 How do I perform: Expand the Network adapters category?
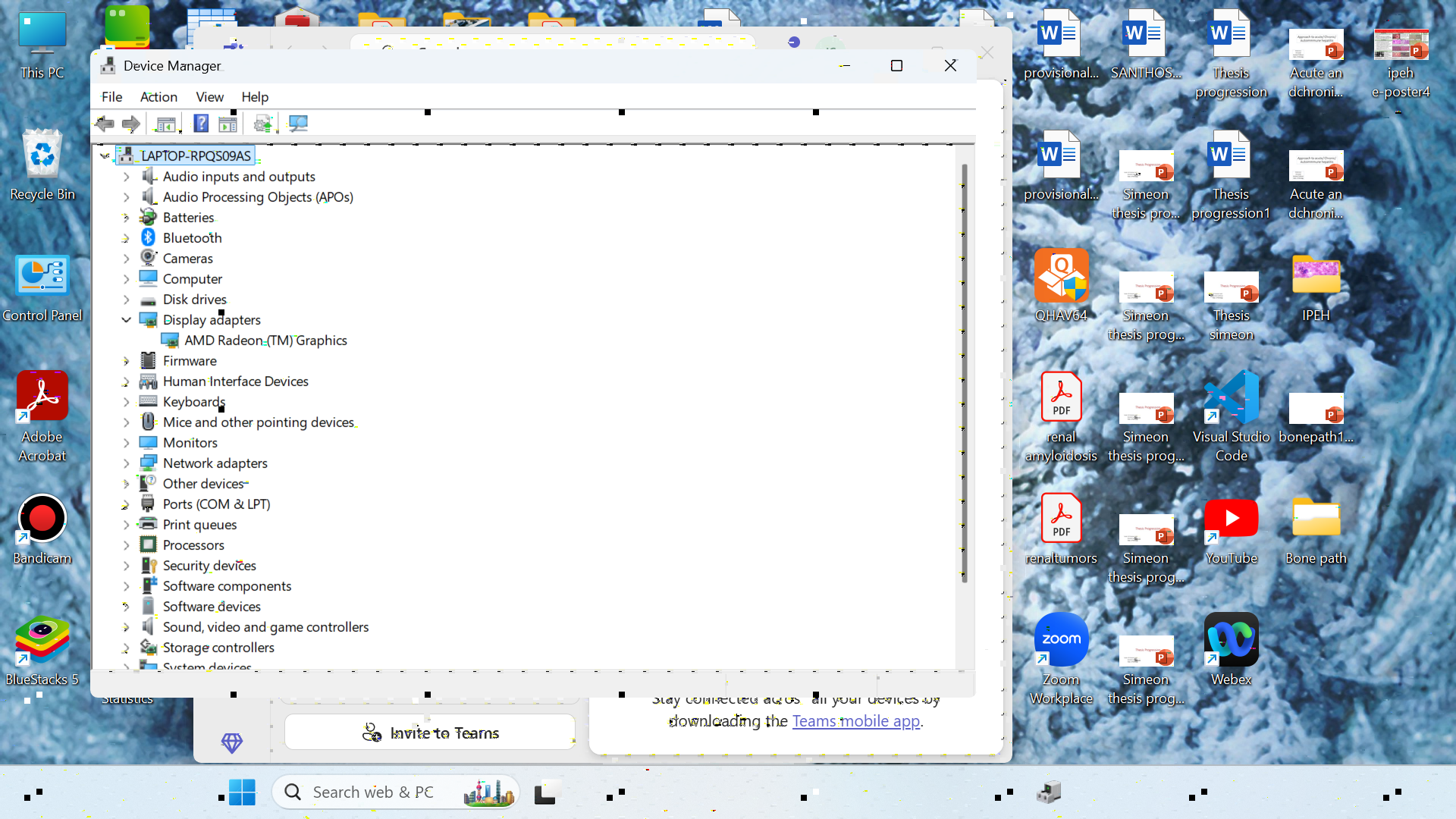(126, 463)
